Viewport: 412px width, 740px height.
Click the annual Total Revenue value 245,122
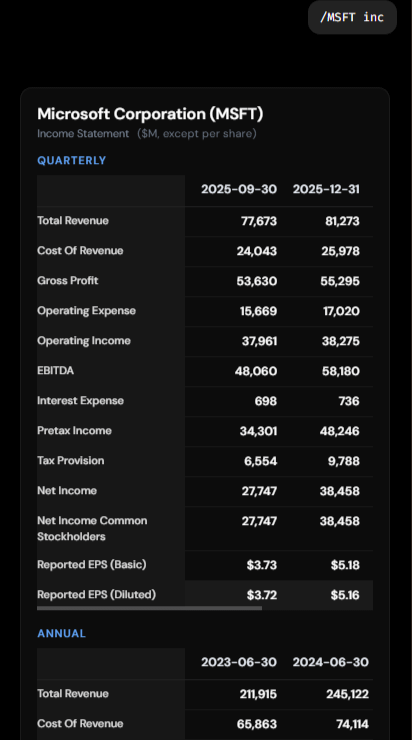347,694
